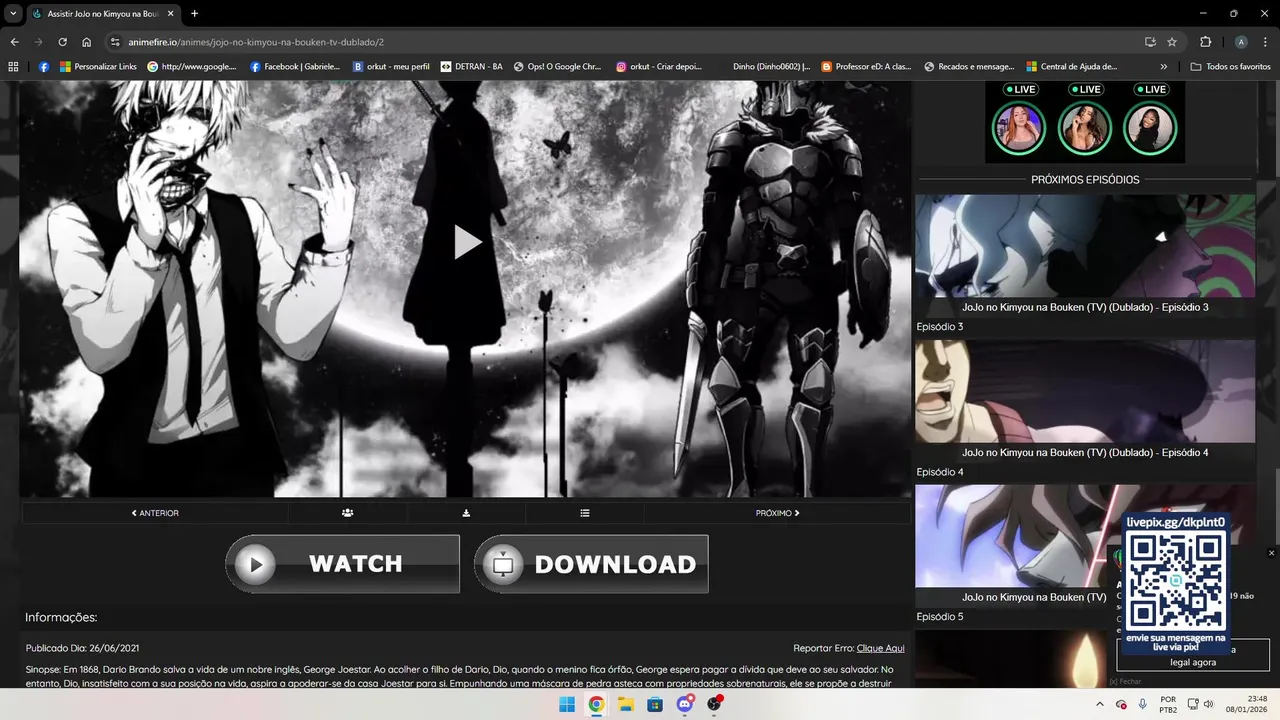Open 'Personalizar Links' bookmark
The width and height of the screenshot is (1280, 720).
[x=98, y=67]
